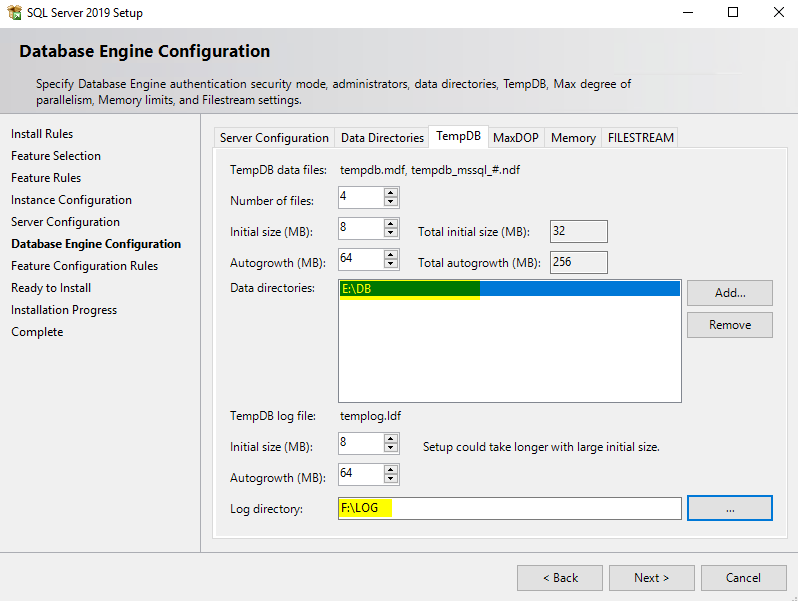Click Add to add a data directory
The width and height of the screenshot is (798, 601).
(x=729, y=293)
